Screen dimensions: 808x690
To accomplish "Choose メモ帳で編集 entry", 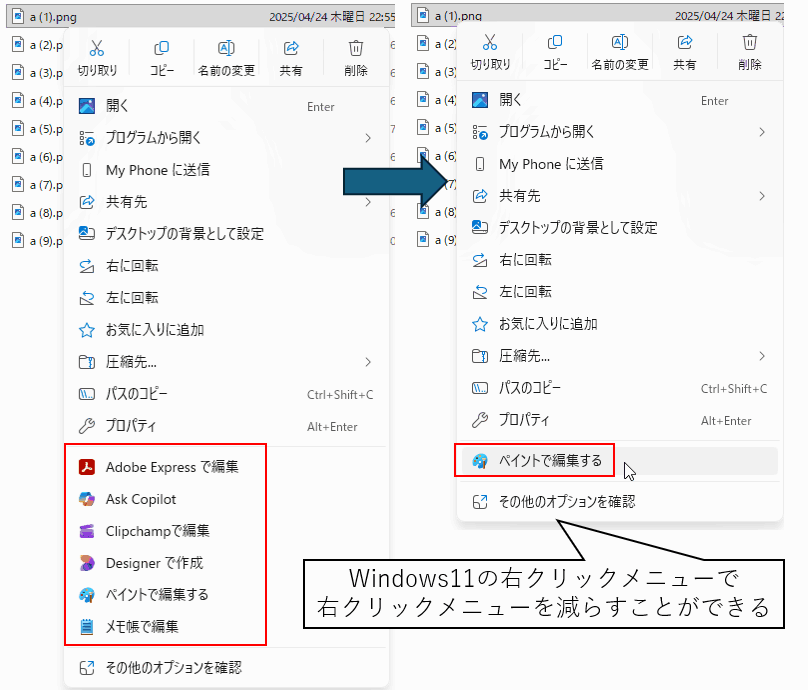I will pyautogui.click(x=227, y=627).
